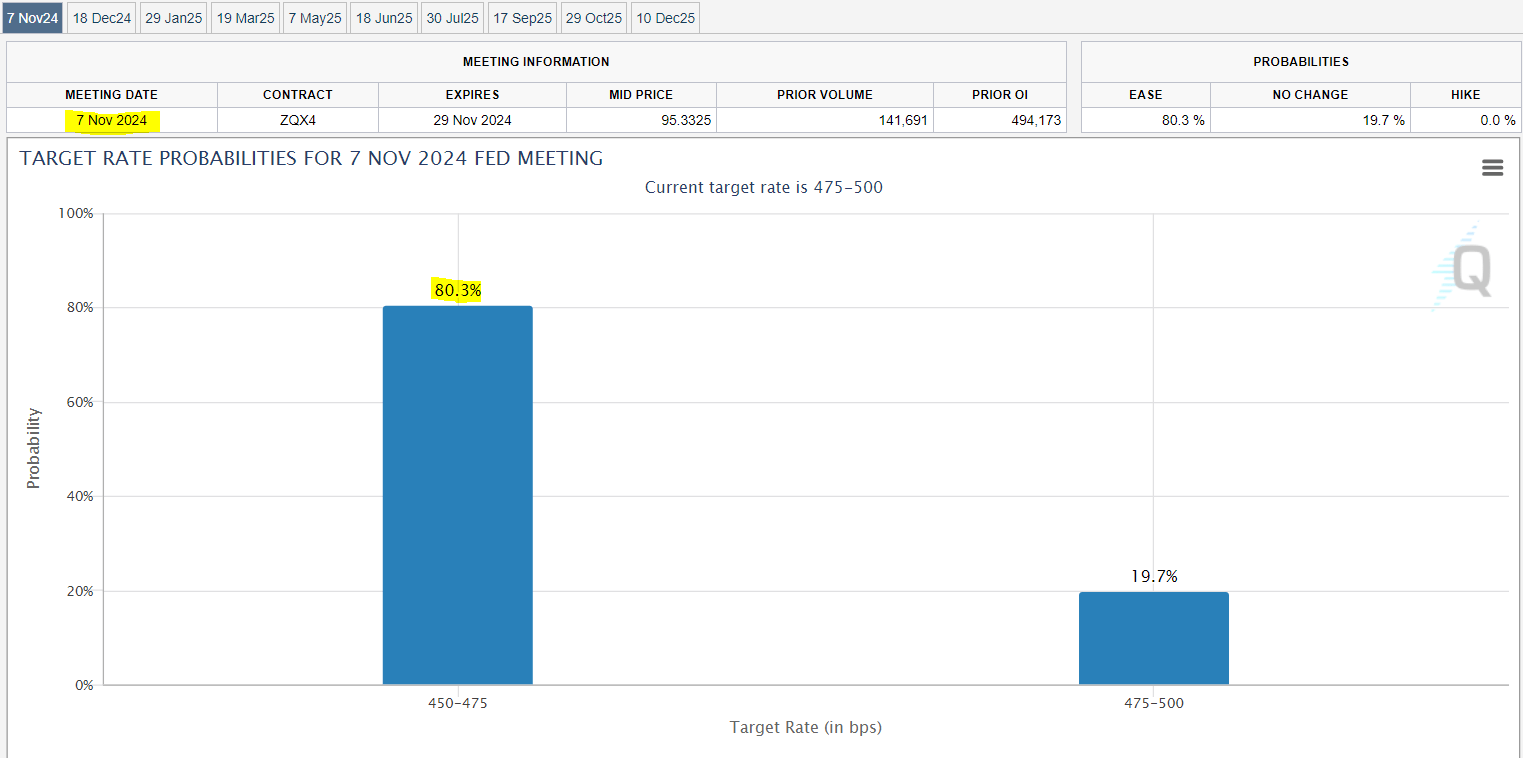The image size is (1523, 758).
Task: Select the 17 Sep25 meeting tab
Action: (x=522, y=17)
